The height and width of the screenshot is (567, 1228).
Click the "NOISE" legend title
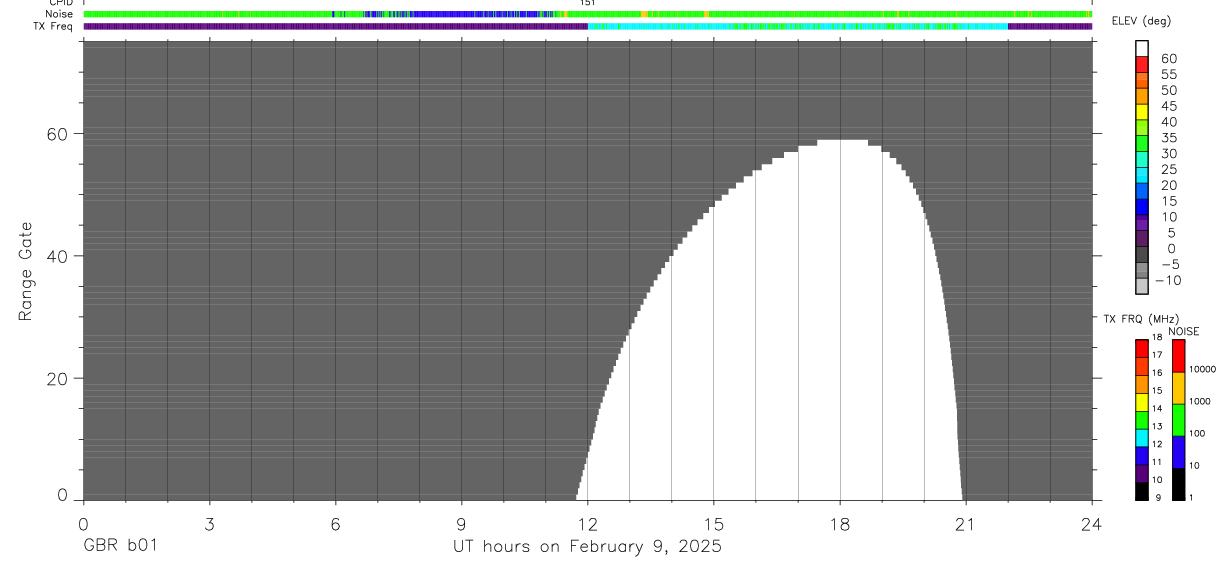pos(1184,331)
